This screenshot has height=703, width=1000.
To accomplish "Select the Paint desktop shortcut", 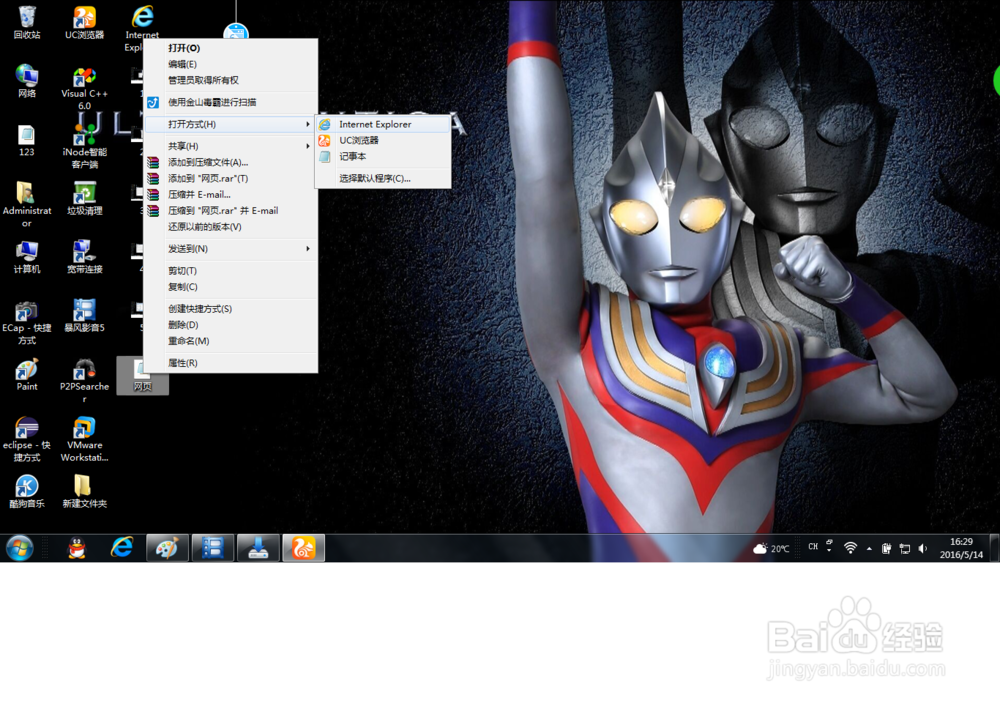I will point(27,374).
